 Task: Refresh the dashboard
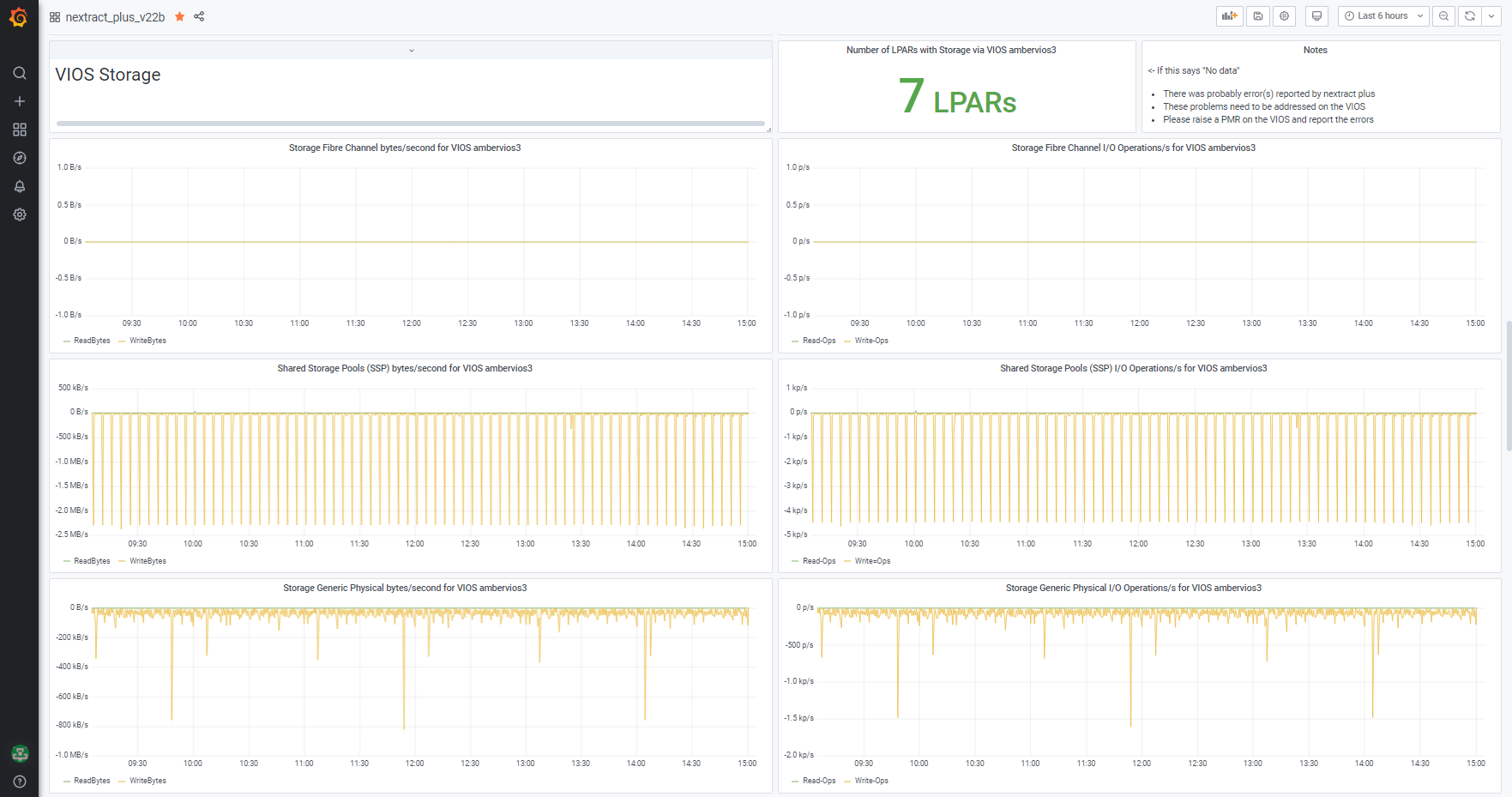point(1469,16)
